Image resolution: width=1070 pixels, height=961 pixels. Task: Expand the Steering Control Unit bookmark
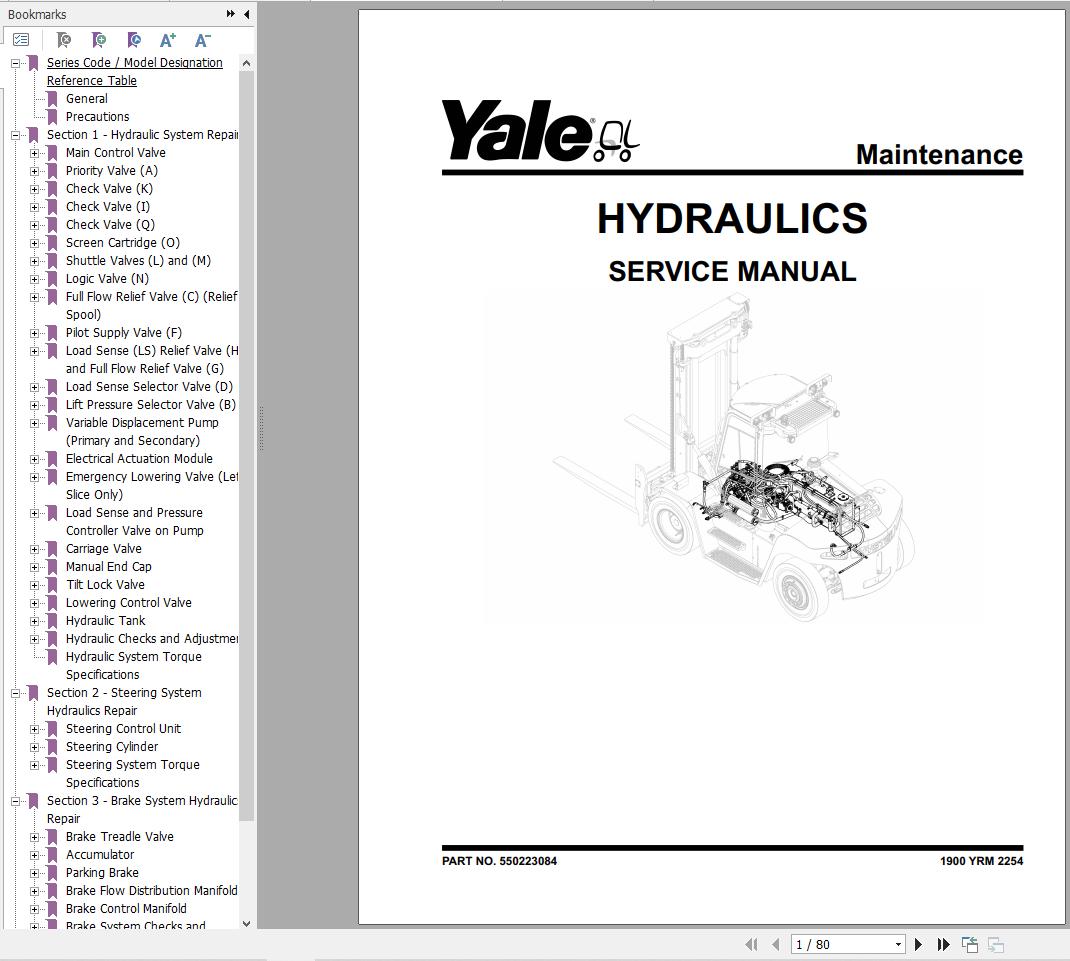point(34,730)
